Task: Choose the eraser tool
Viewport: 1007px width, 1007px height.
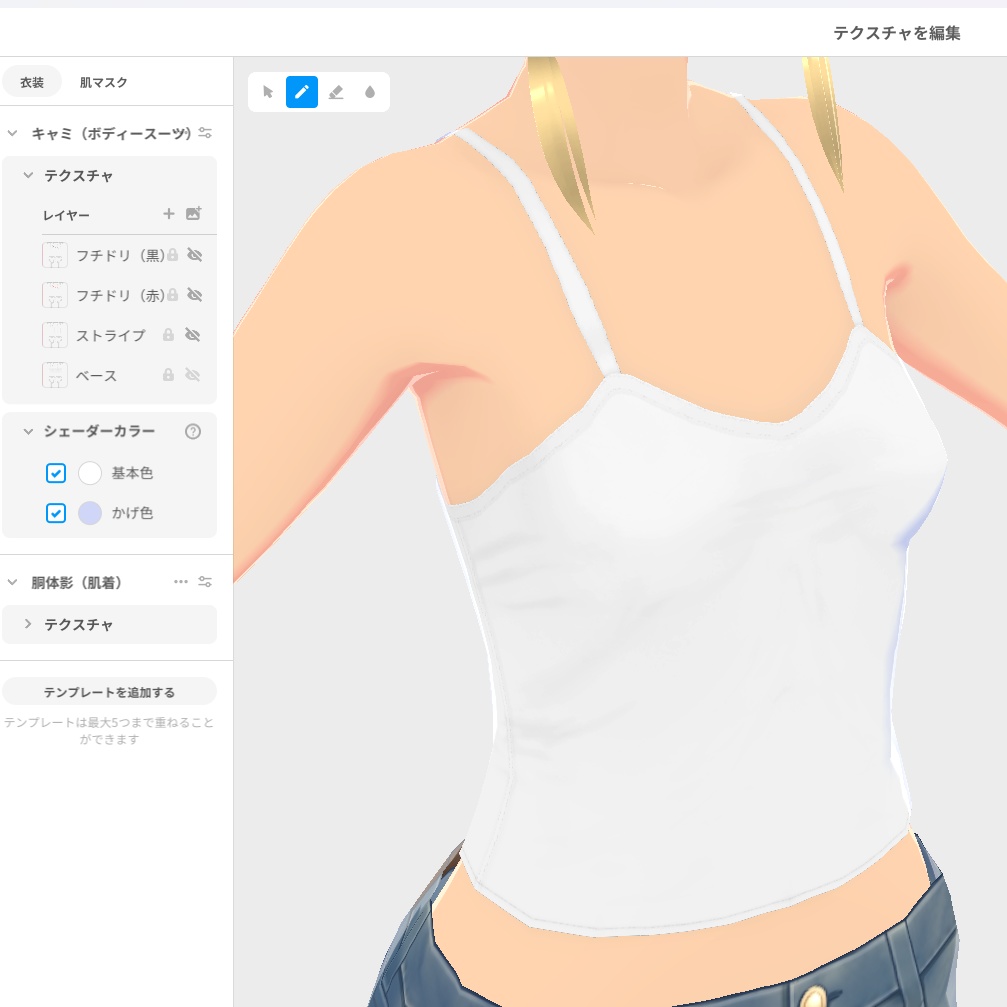Action: point(336,92)
